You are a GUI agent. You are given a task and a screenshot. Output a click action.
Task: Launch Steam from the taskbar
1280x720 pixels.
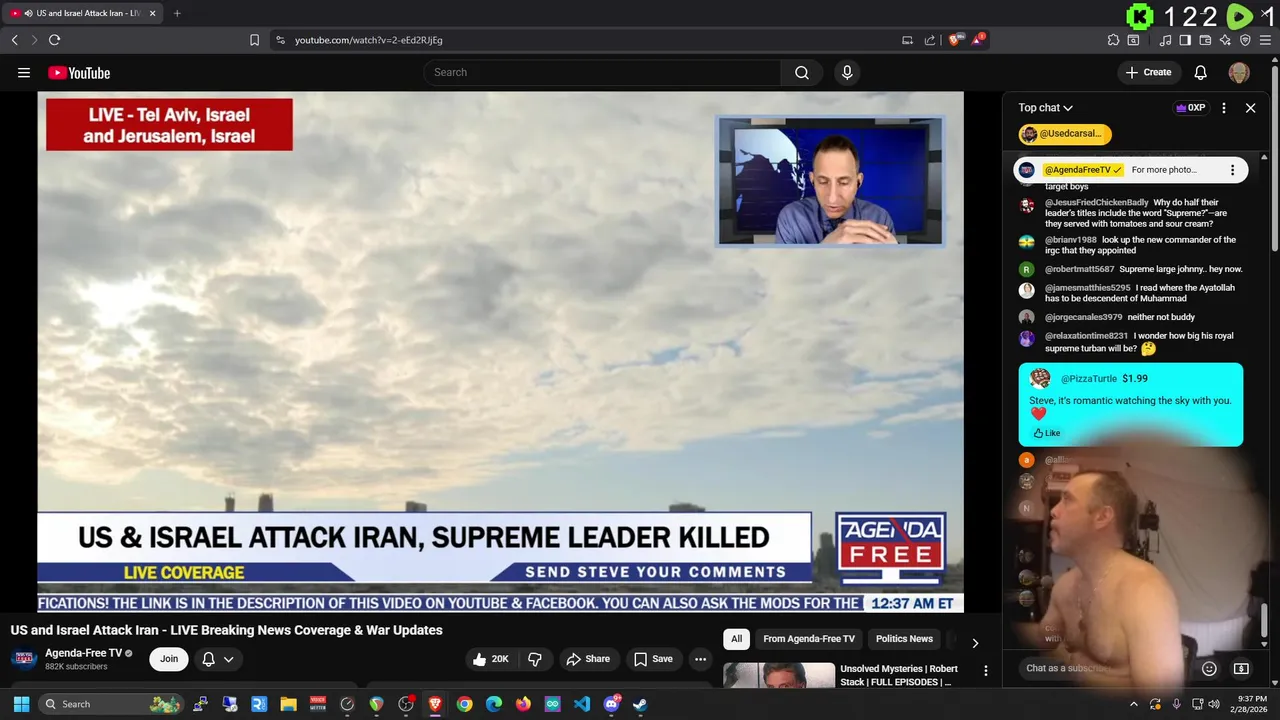640,704
